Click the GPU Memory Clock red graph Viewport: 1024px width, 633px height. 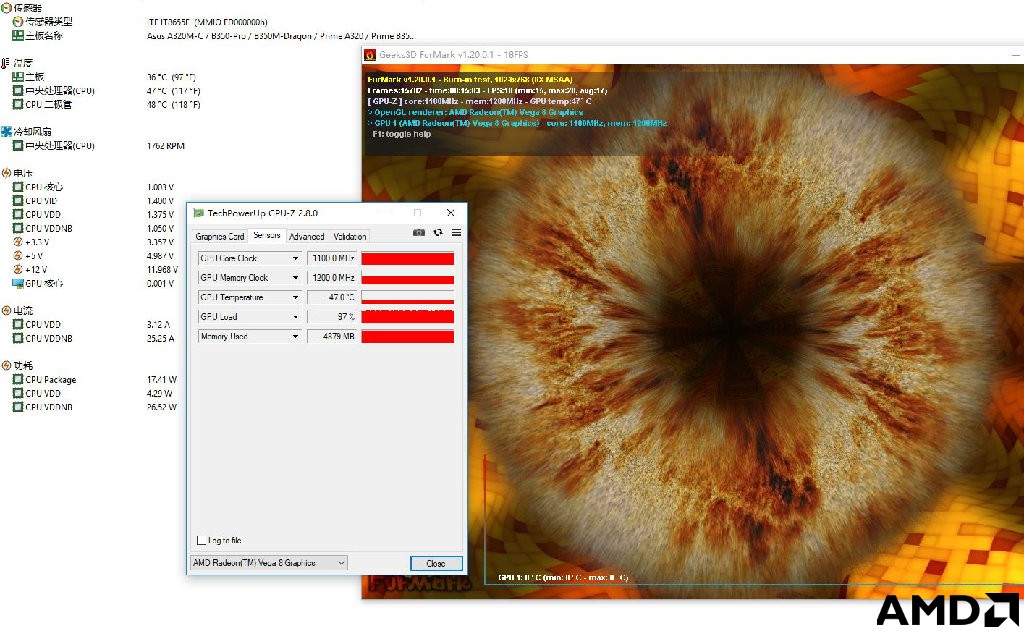[x=408, y=278]
